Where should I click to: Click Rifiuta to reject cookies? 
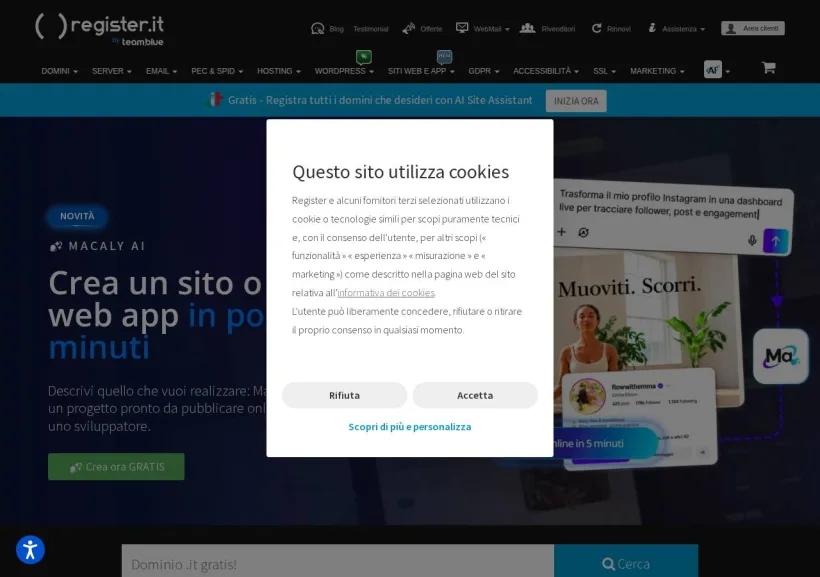344,395
